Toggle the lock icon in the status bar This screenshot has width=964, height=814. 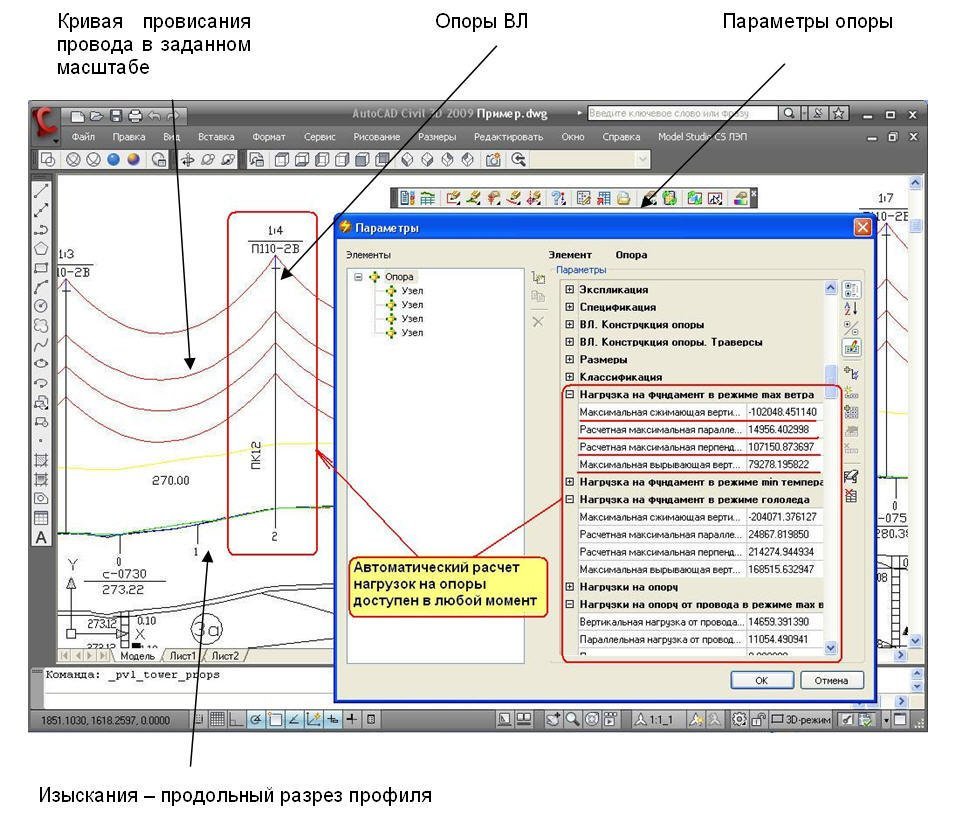click(x=759, y=719)
